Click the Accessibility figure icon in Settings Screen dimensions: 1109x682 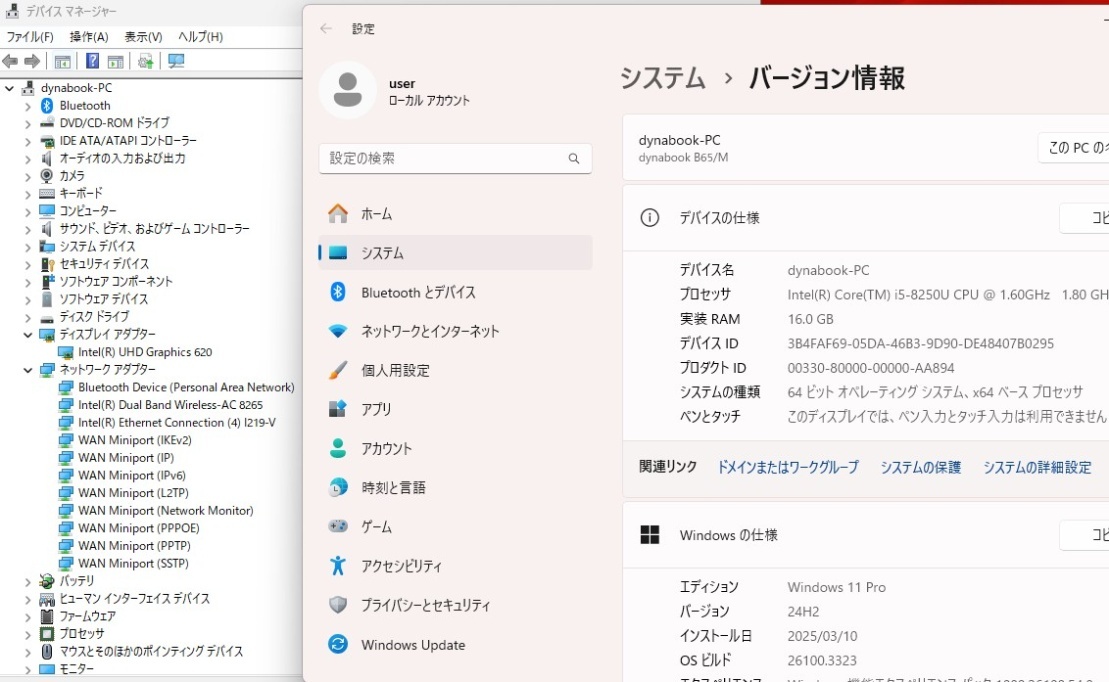pos(338,565)
